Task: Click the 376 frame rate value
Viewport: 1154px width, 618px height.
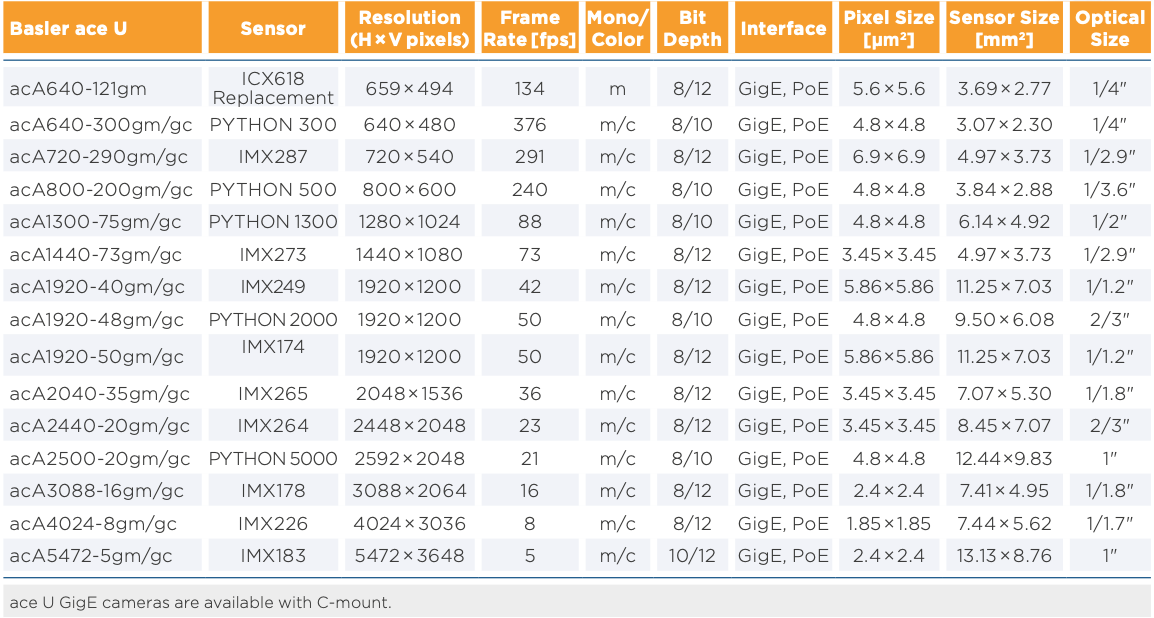Action: 529,125
